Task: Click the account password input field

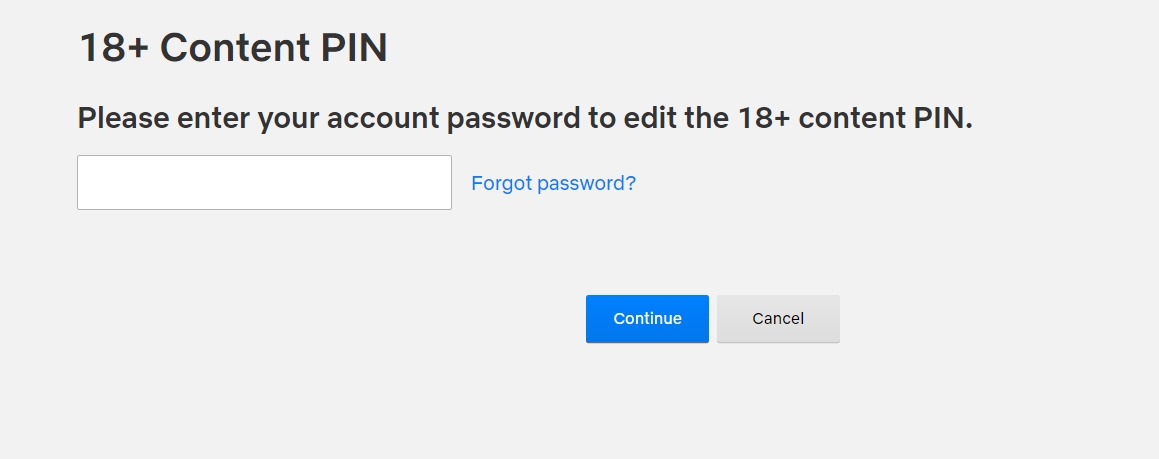Action: (264, 183)
